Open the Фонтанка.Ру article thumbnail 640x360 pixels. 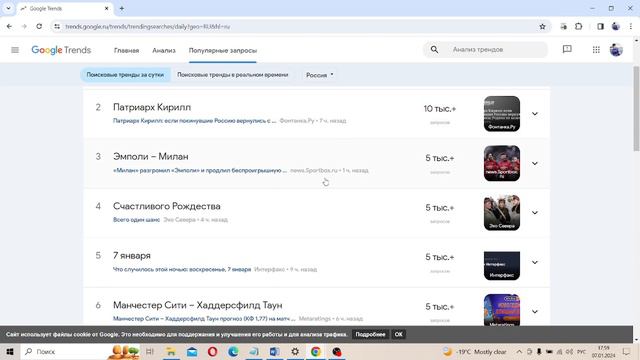coord(502,114)
